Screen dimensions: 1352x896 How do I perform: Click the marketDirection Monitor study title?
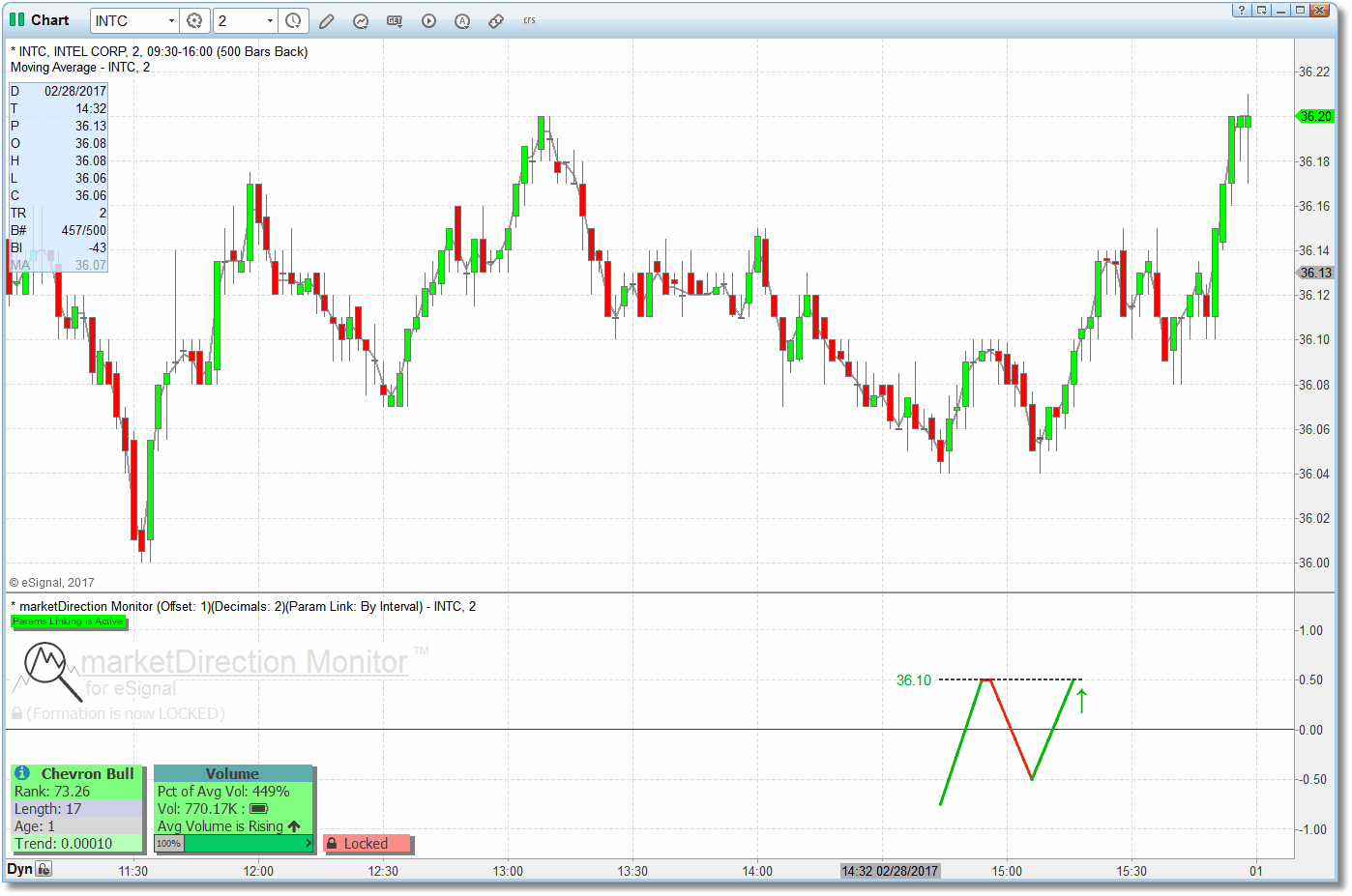[243, 606]
